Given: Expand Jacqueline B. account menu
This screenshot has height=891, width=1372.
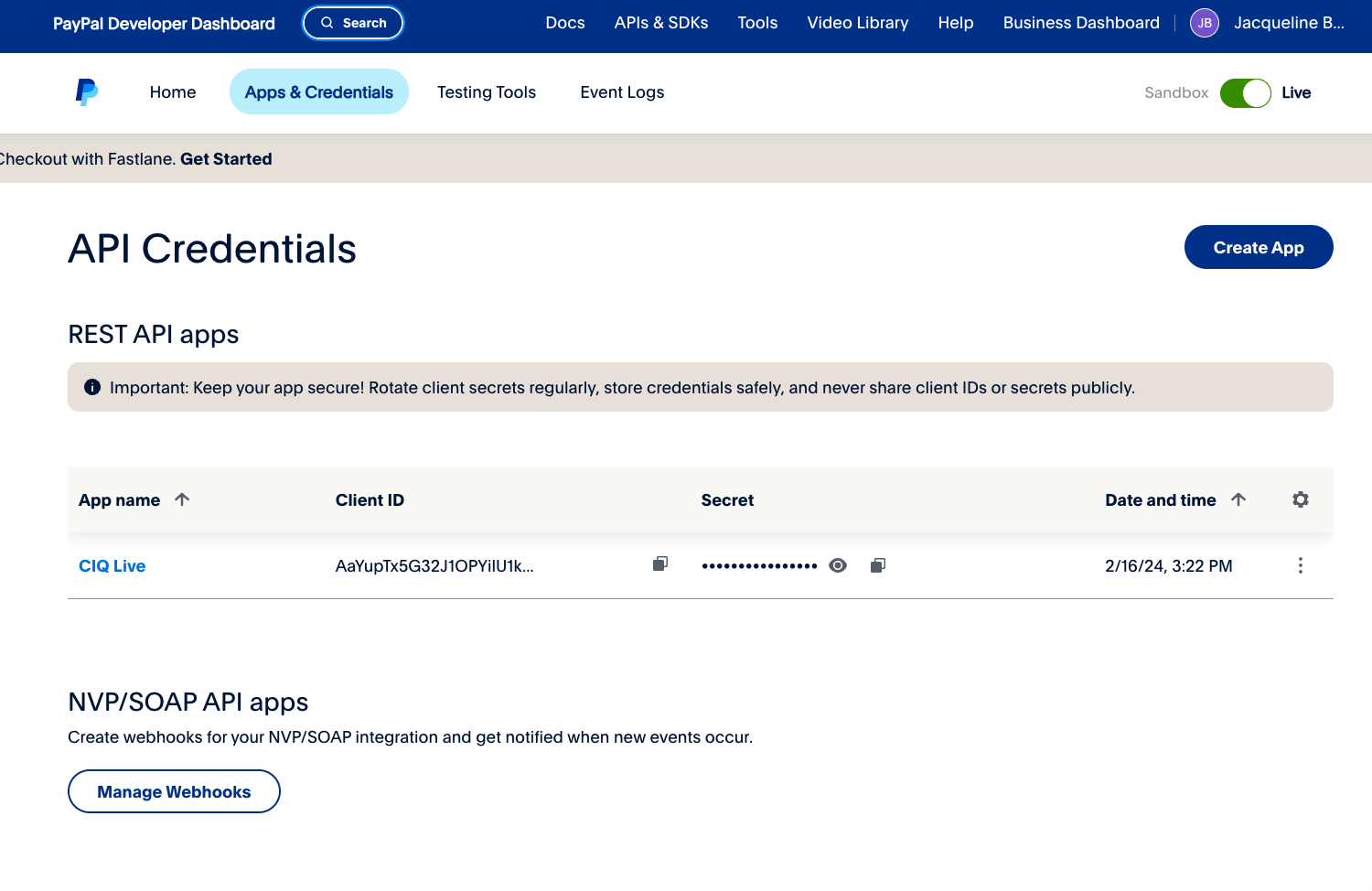Looking at the screenshot, I should (x=1288, y=23).
